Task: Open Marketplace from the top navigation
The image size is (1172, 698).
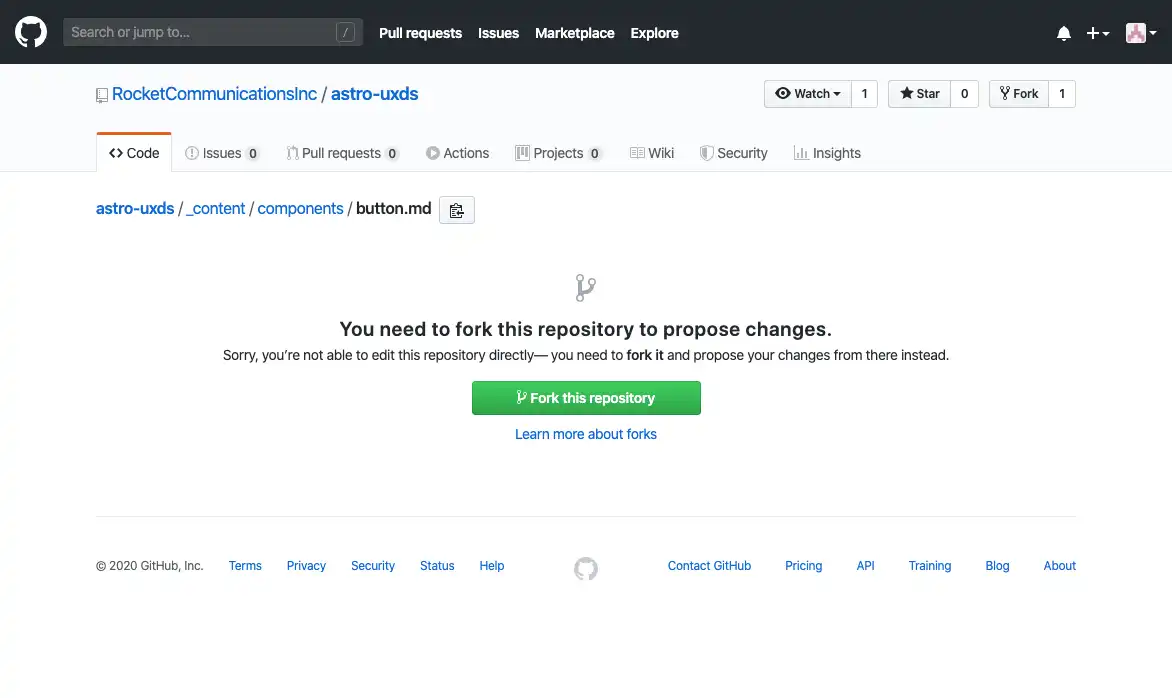Action: click(574, 33)
